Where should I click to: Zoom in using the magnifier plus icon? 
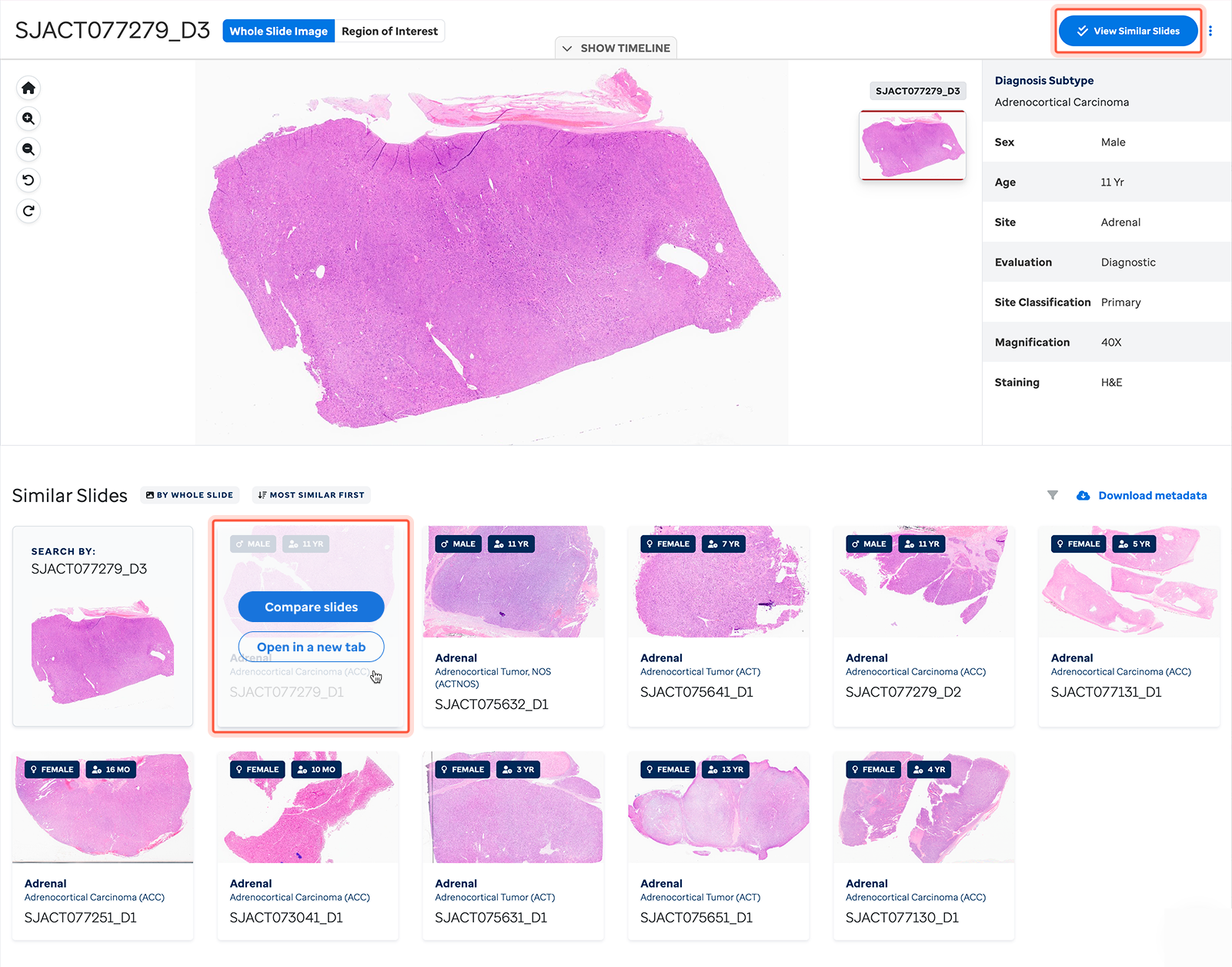tap(28, 119)
